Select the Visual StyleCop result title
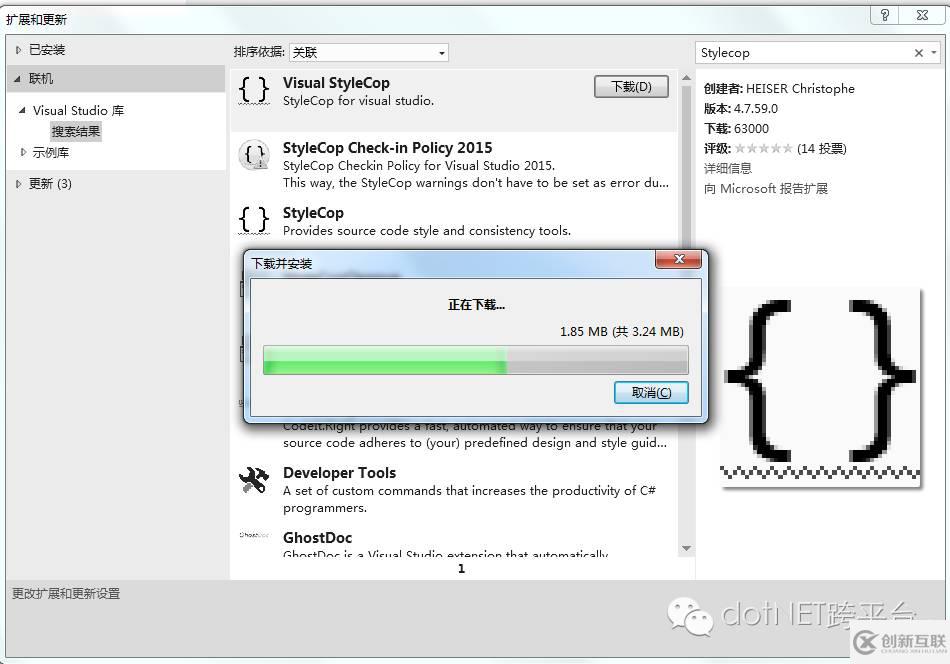Viewport: 950px width, 664px height. pyautogui.click(x=336, y=83)
